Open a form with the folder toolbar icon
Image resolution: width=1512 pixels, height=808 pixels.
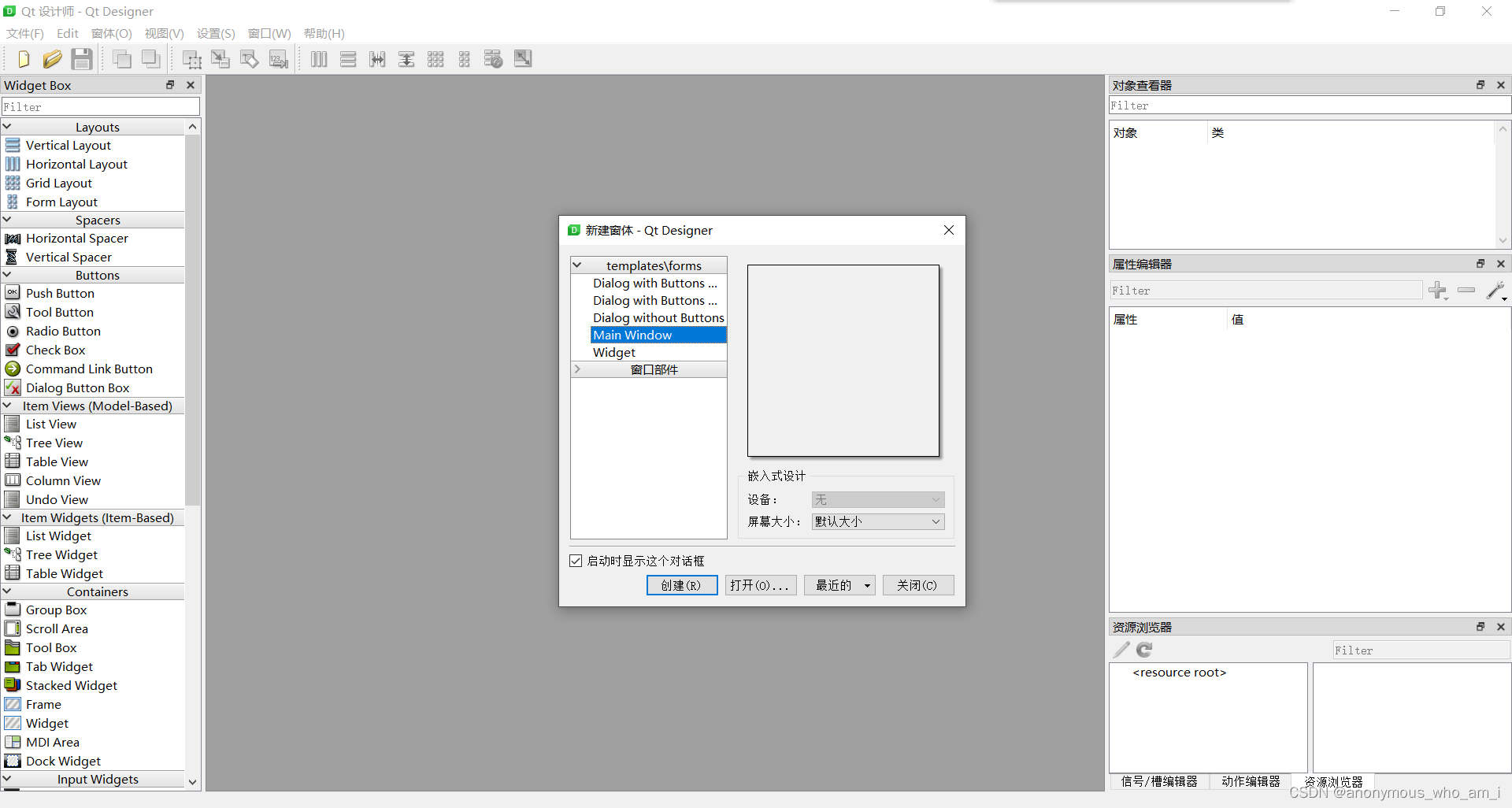click(x=52, y=58)
